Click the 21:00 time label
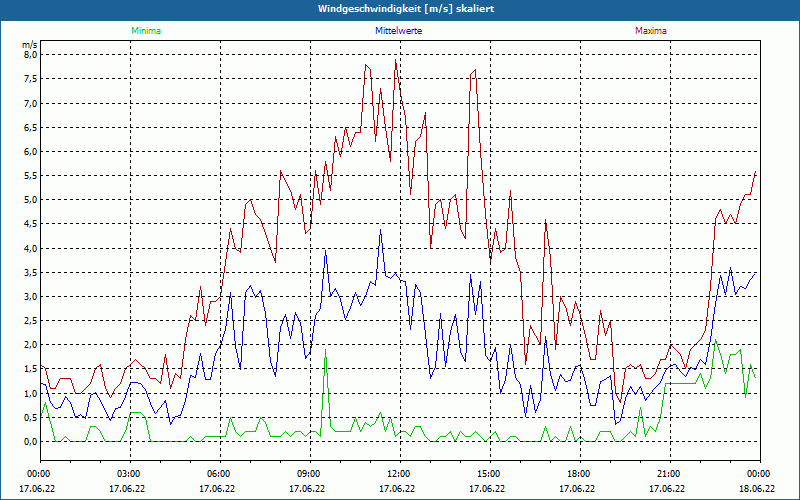This screenshot has width=800, height=500. (x=670, y=474)
